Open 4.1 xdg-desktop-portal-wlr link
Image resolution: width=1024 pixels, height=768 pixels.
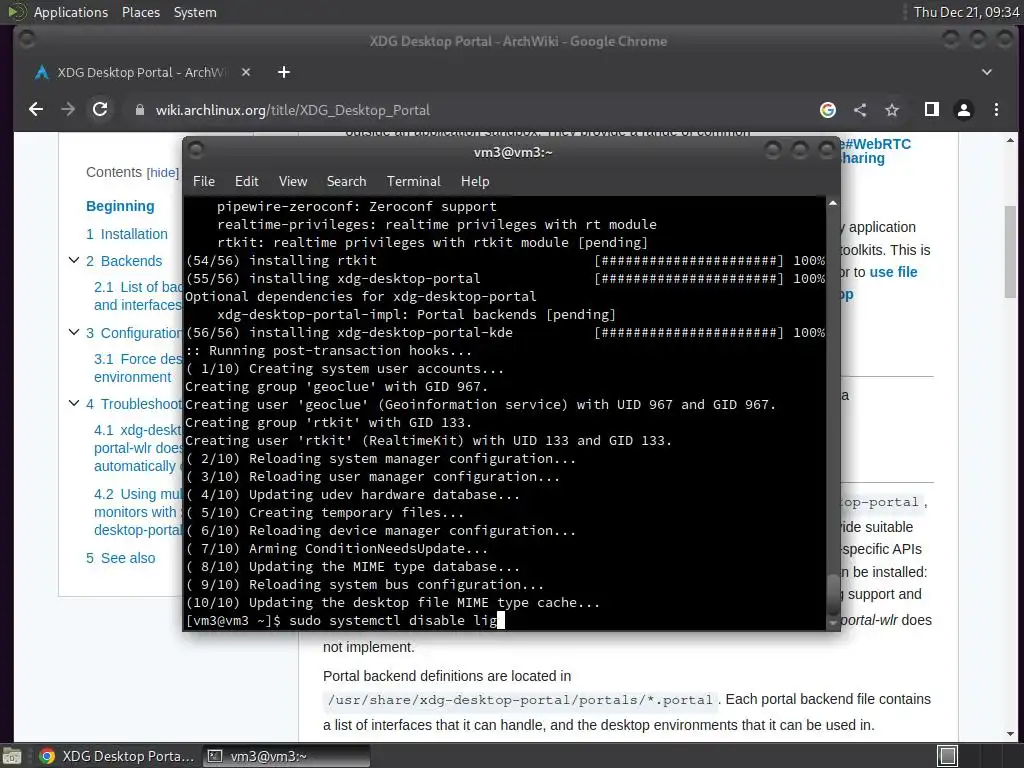138,448
